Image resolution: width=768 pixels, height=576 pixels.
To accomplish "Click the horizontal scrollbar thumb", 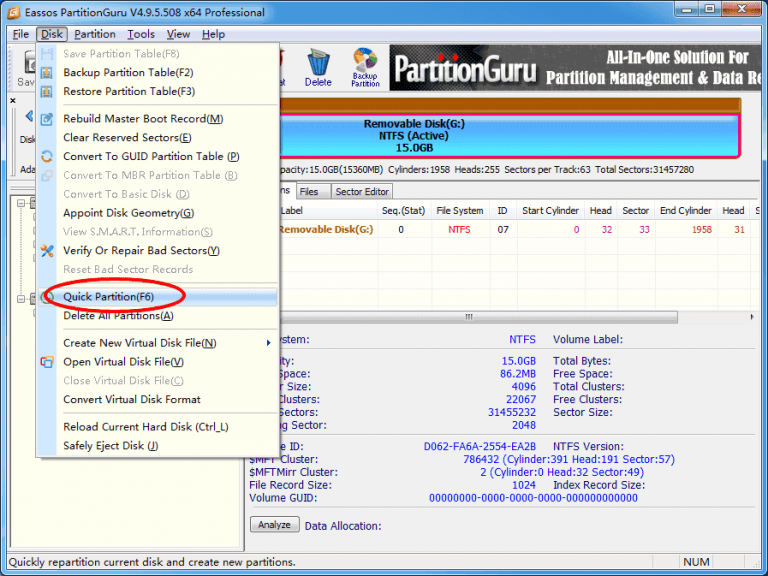I will pos(478,317).
